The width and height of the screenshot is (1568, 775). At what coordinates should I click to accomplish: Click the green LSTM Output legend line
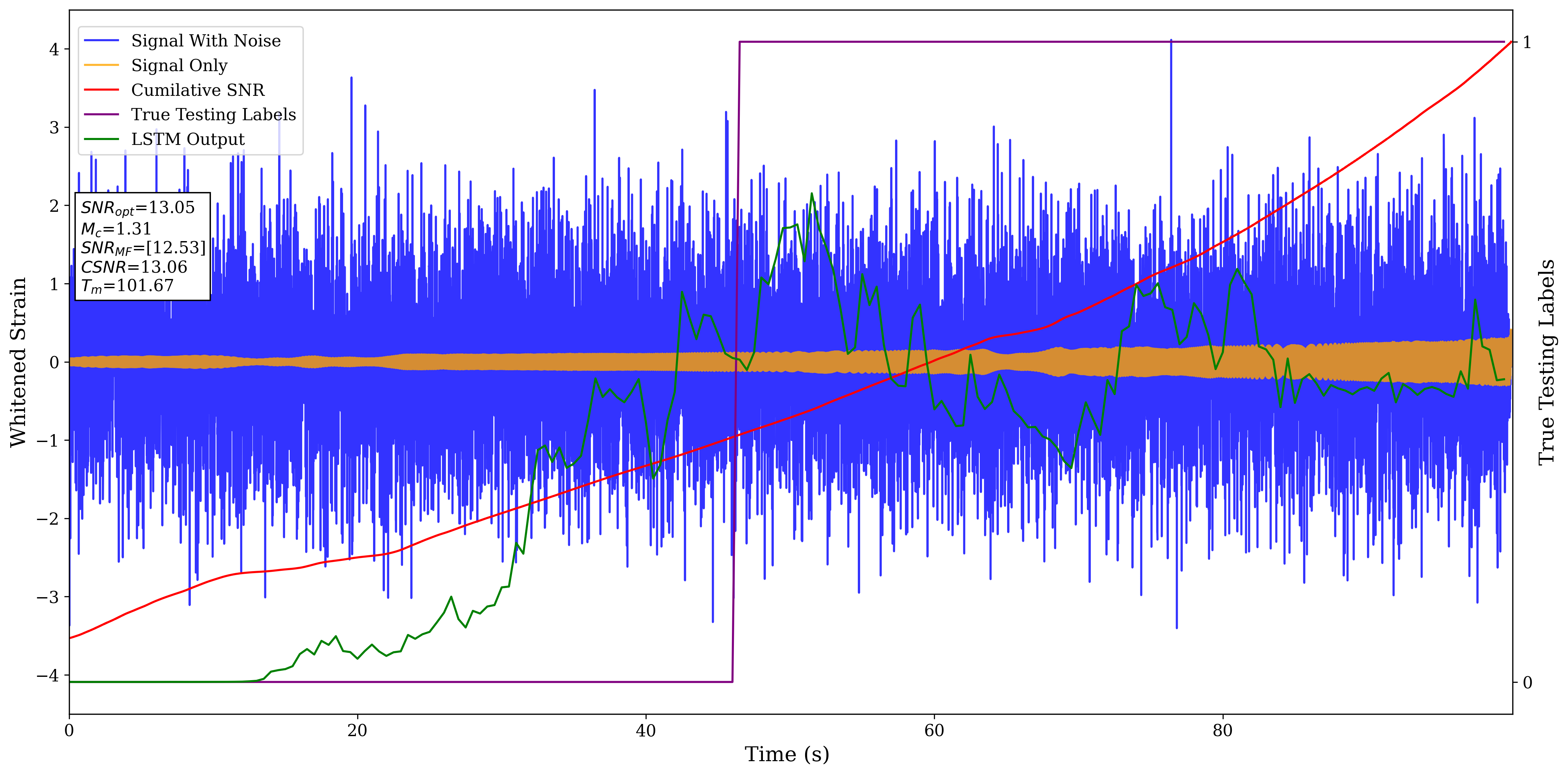tap(101, 139)
